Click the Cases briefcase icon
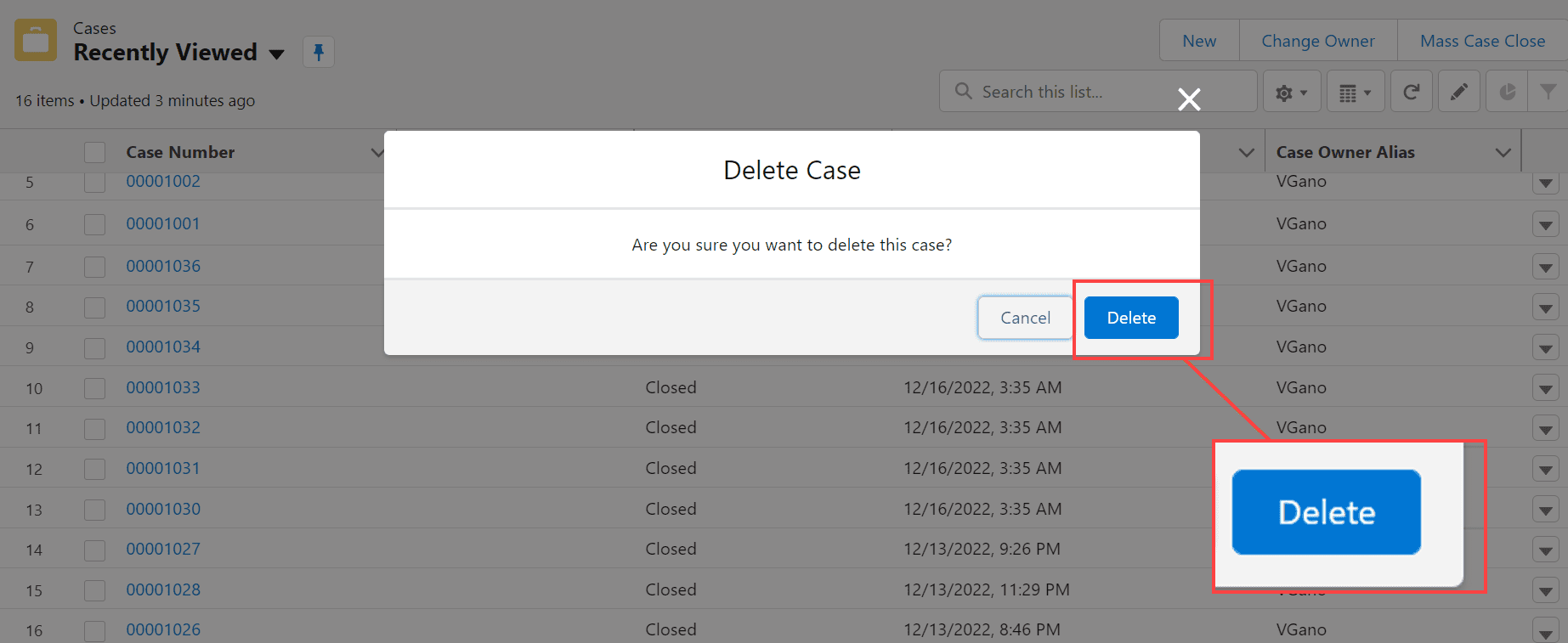 click(36, 41)
